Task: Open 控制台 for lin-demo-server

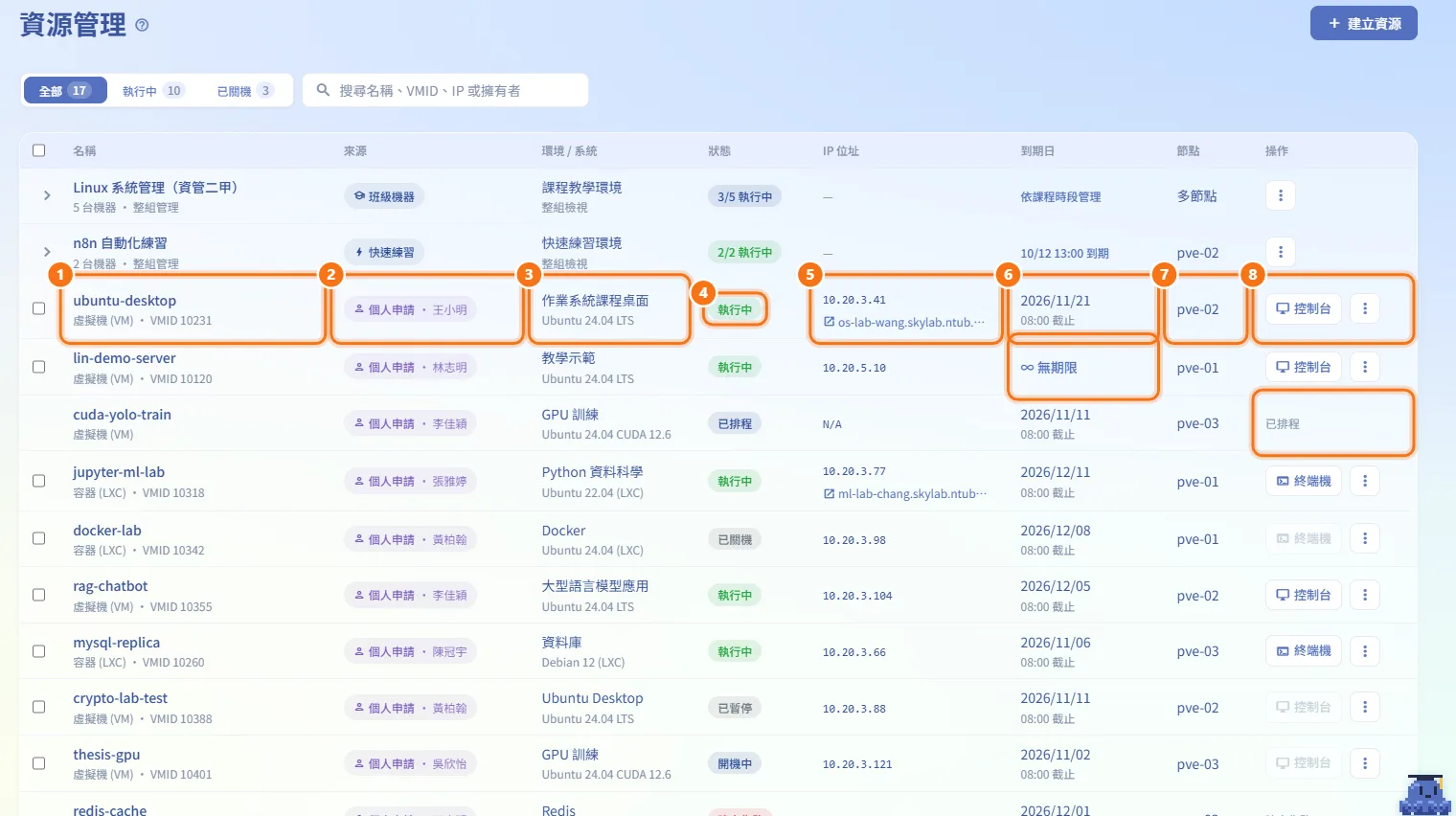Action: (x=1304, y=367)
